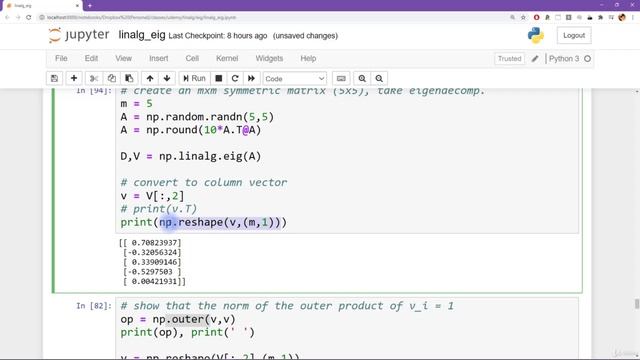640x360 pixels.
Task: Click in the In [94] code cell
Action: click(347, 161)
